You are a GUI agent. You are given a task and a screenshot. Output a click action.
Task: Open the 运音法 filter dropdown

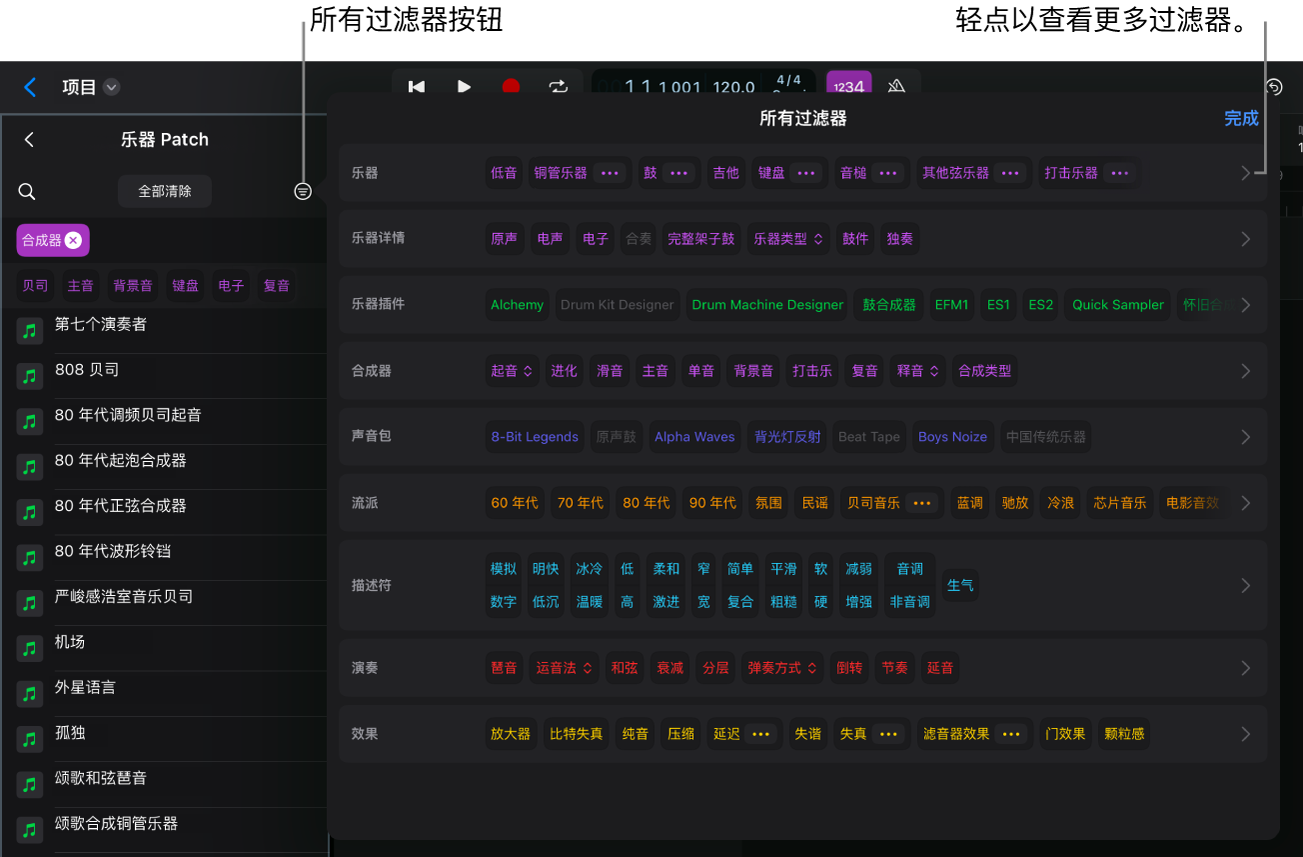point(564,668)
